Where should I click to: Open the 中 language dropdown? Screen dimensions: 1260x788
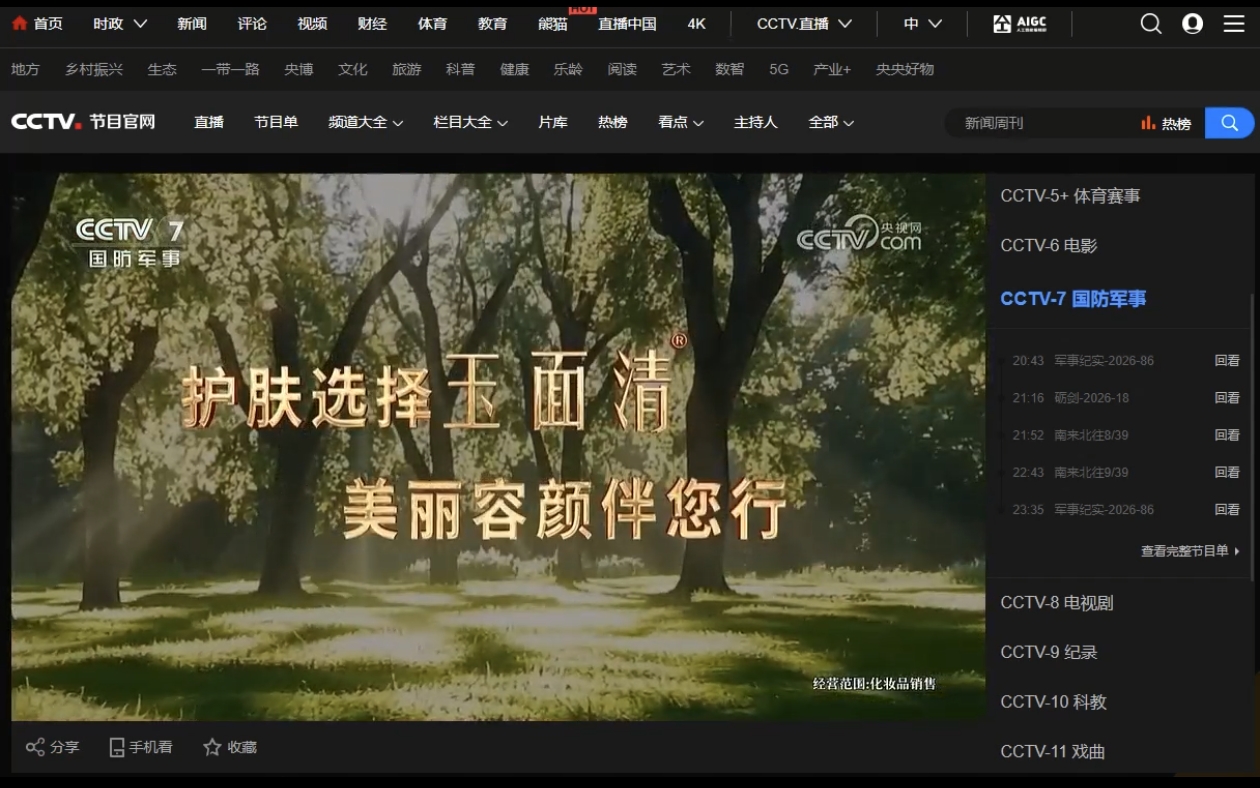tap(923, 23)
